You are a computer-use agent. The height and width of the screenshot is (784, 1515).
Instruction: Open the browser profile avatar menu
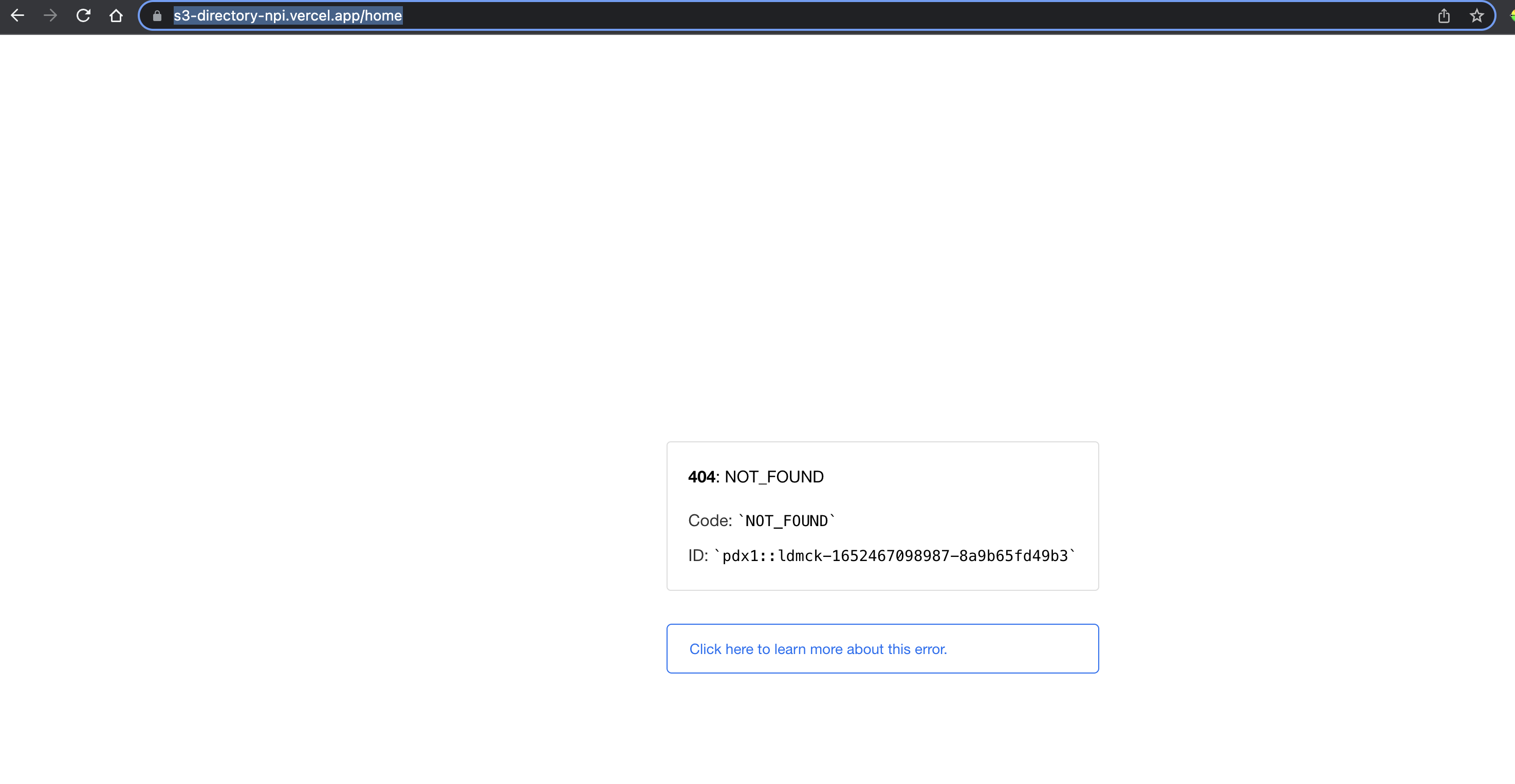(x=1511, y=16)
